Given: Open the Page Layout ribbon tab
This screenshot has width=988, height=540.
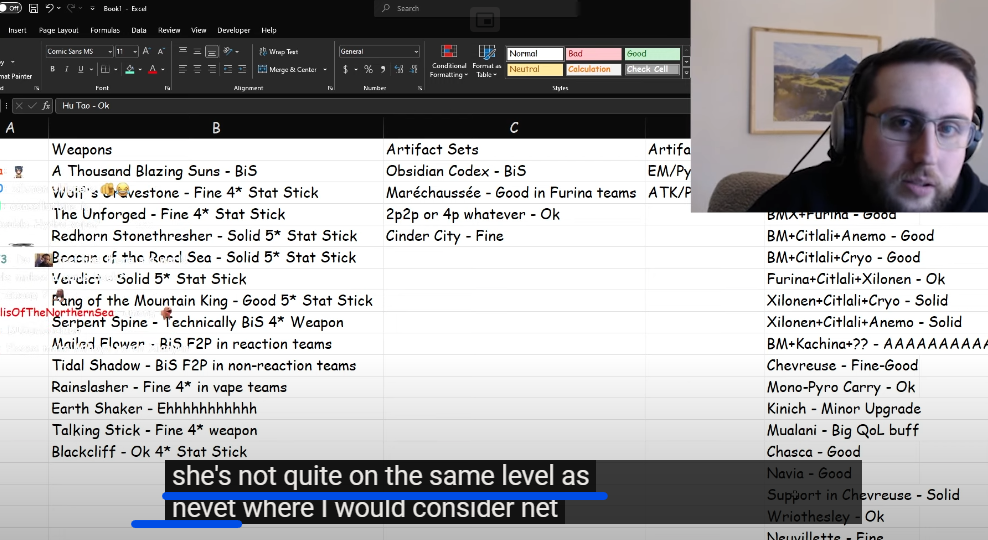Looking at the screenshot, I should tap(59, 30).
